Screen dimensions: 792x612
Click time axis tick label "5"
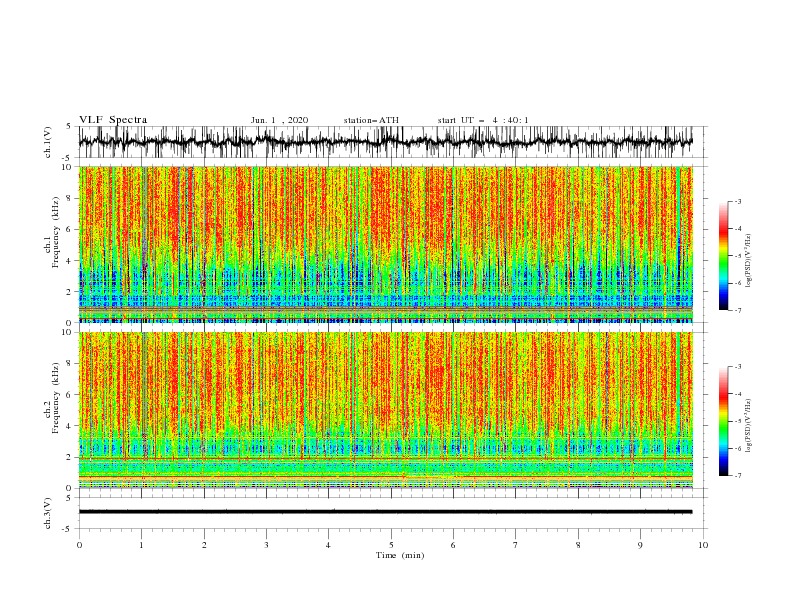point(391,545)
